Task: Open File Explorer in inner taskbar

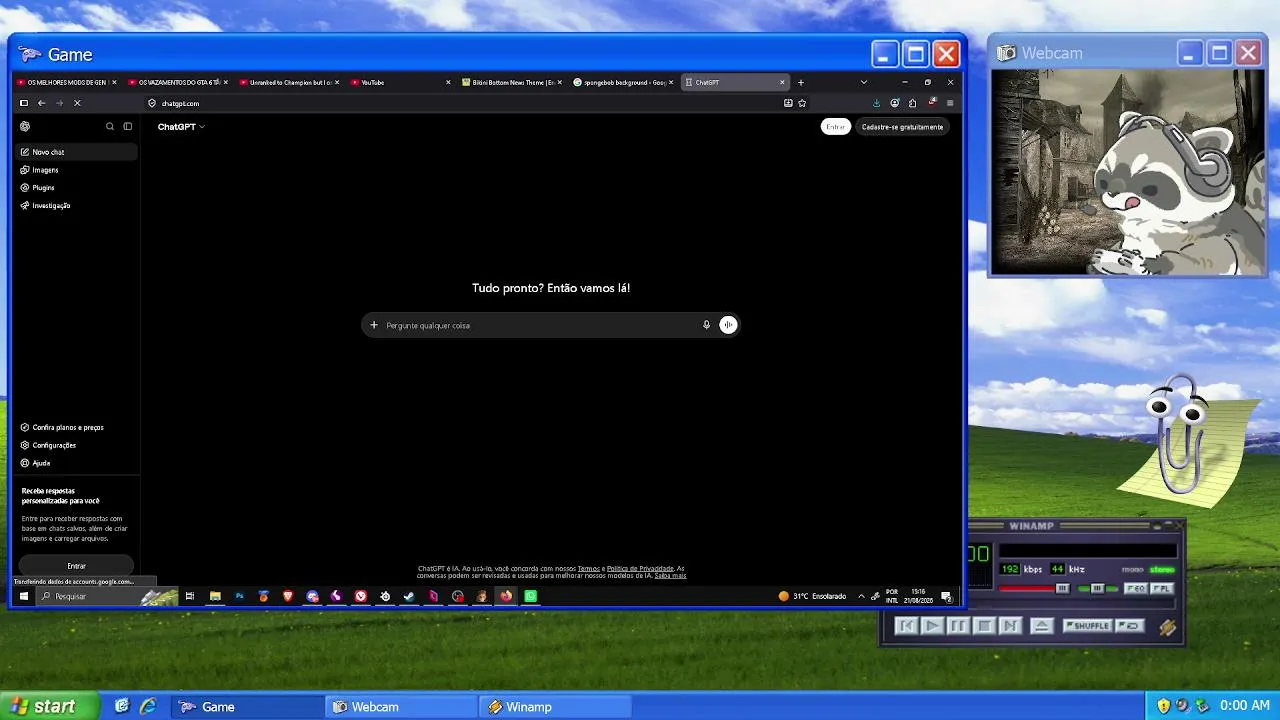Action: pos(215,596)
